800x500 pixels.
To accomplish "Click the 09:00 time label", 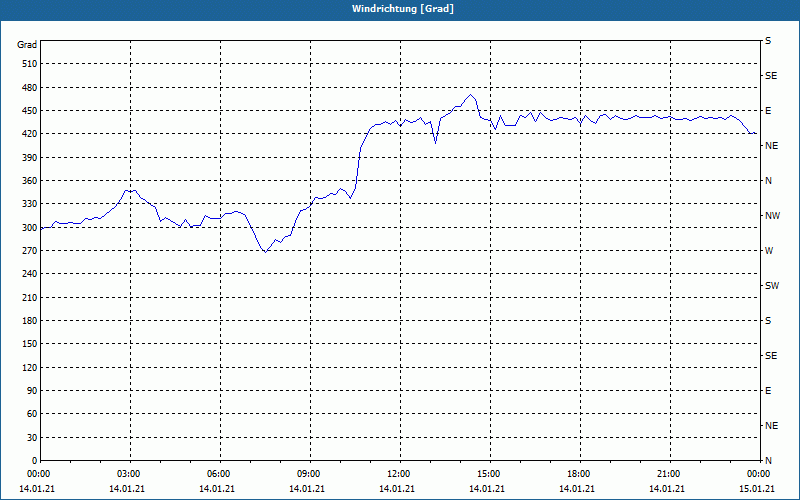I will (309, 474).
